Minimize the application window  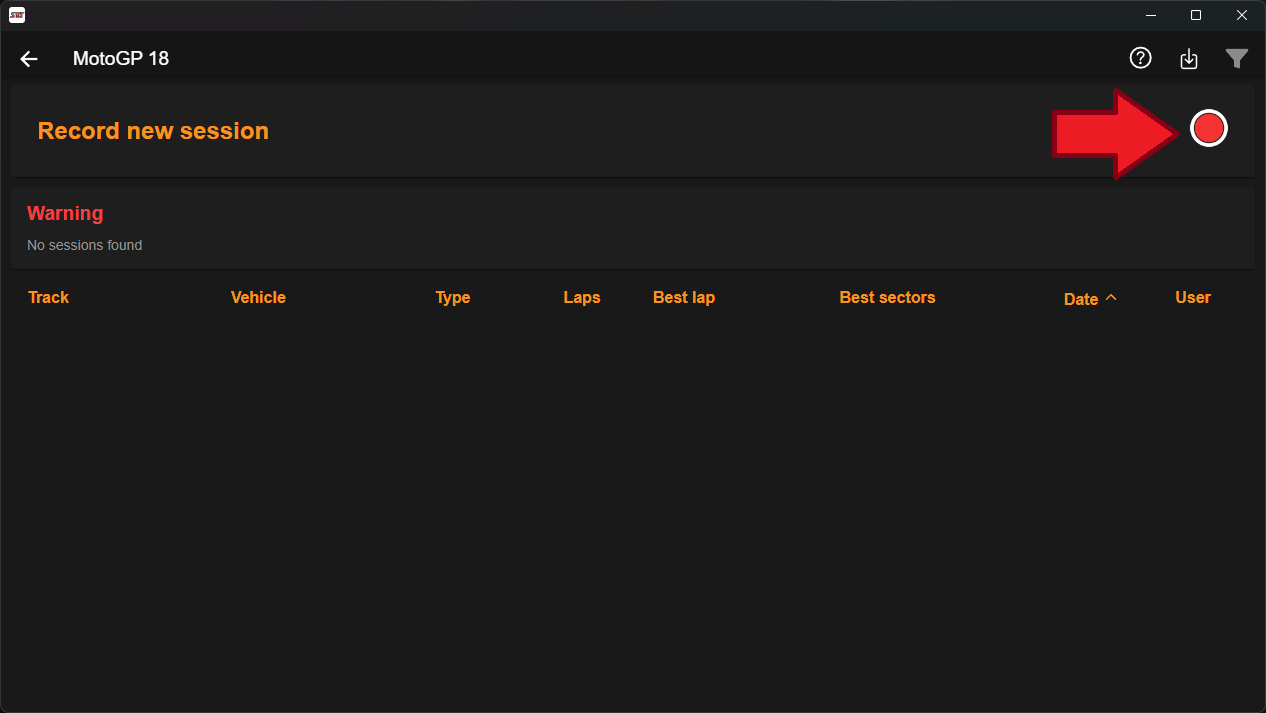pos(1149,15)
